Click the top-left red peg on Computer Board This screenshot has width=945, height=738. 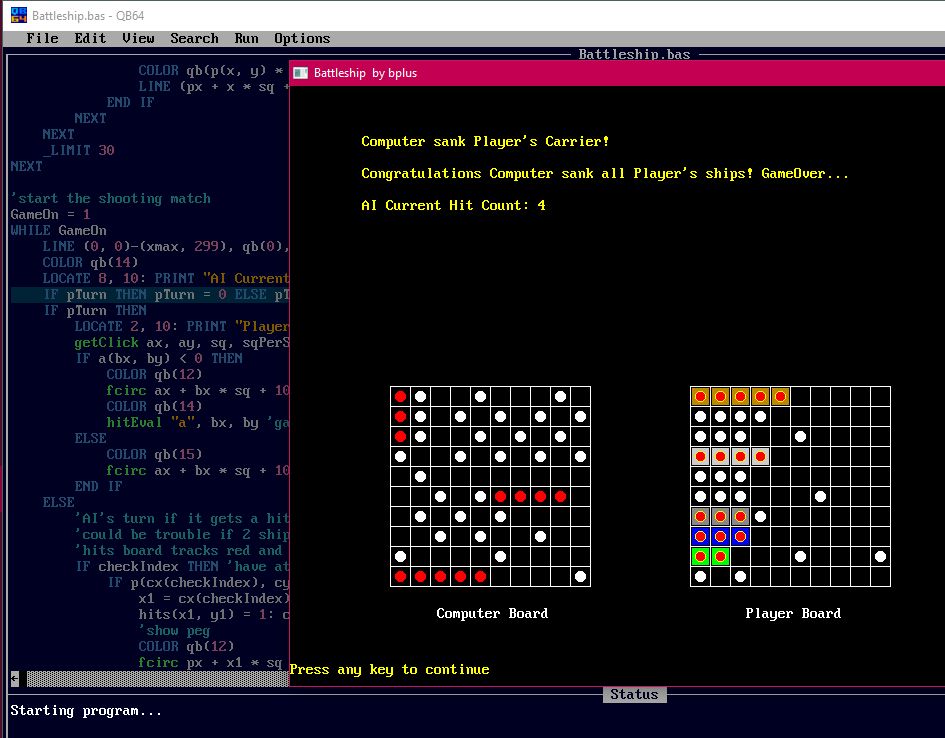(x=400, y=396)
